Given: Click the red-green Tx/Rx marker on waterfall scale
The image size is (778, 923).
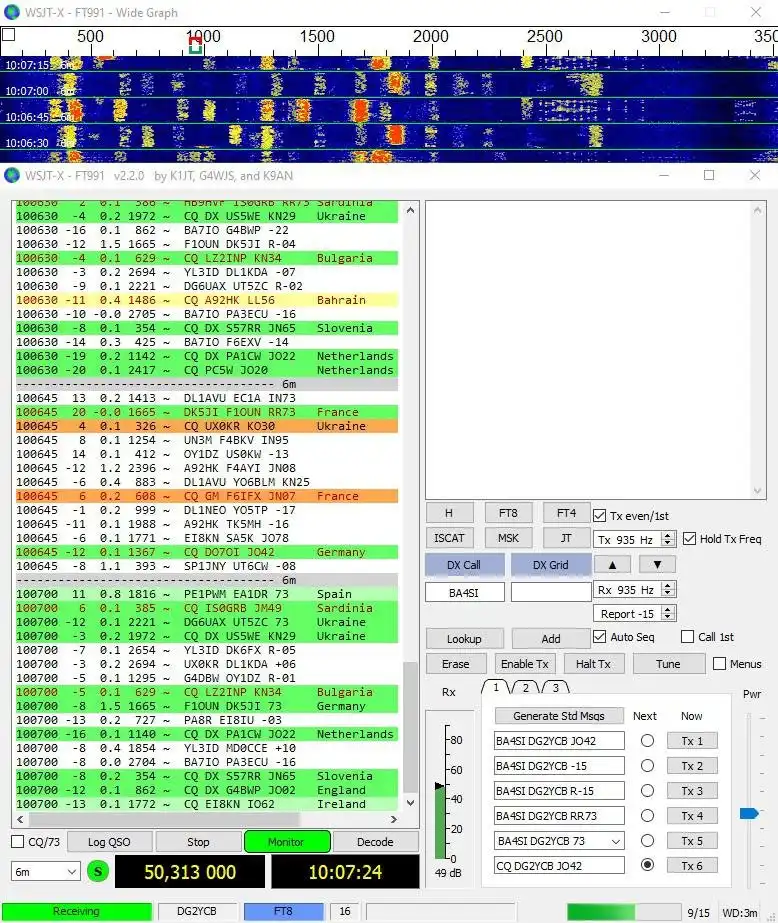Looking at the screenshot, I should click(195, 45).
